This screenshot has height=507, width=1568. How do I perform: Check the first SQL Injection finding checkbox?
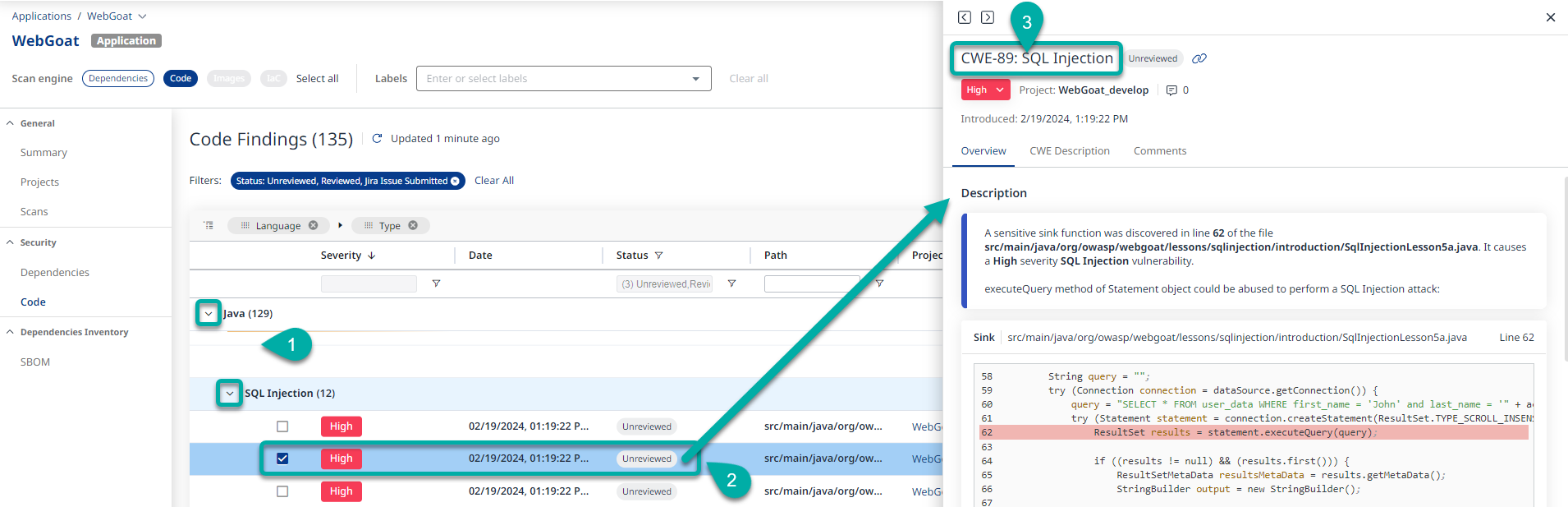click(x=282, y=426)
